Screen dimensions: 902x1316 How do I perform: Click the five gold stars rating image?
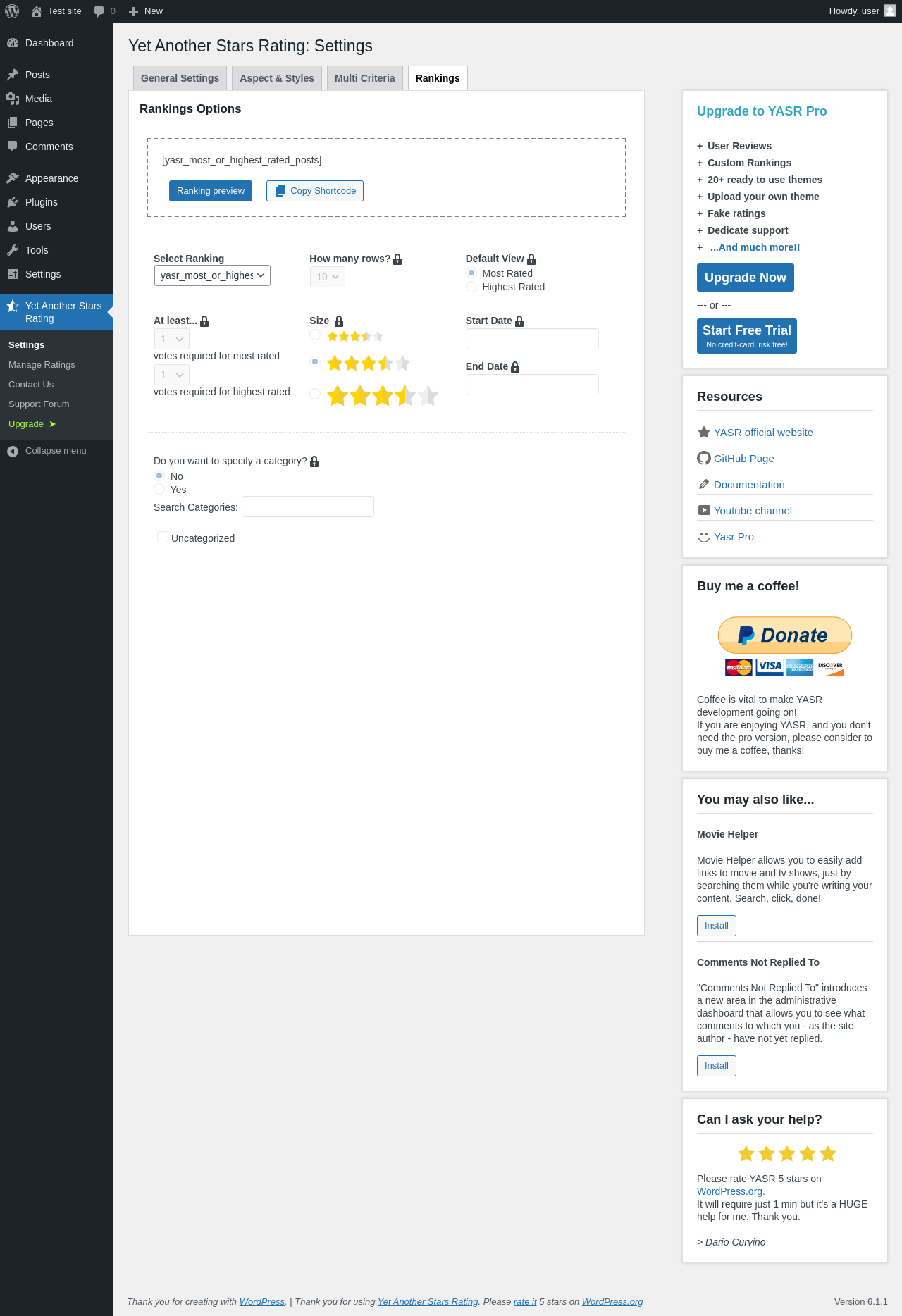787,1153
